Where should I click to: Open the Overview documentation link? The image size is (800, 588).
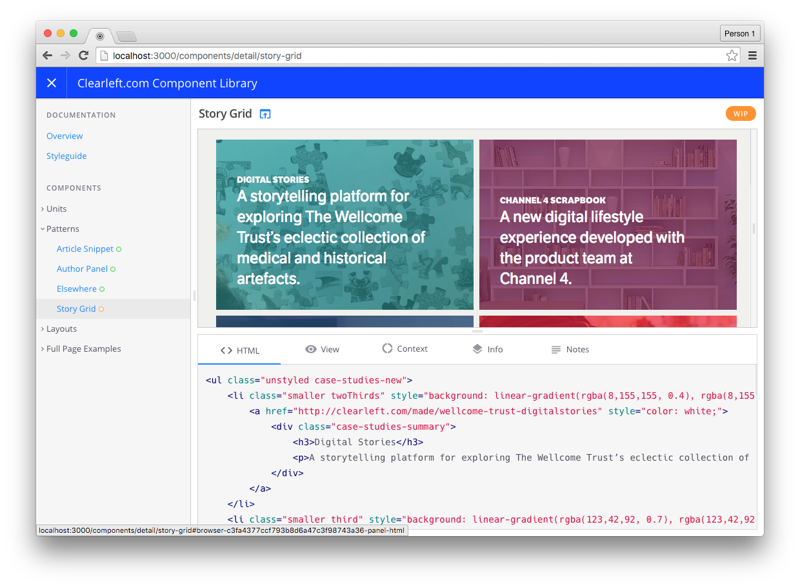click(x=64, y=136)
